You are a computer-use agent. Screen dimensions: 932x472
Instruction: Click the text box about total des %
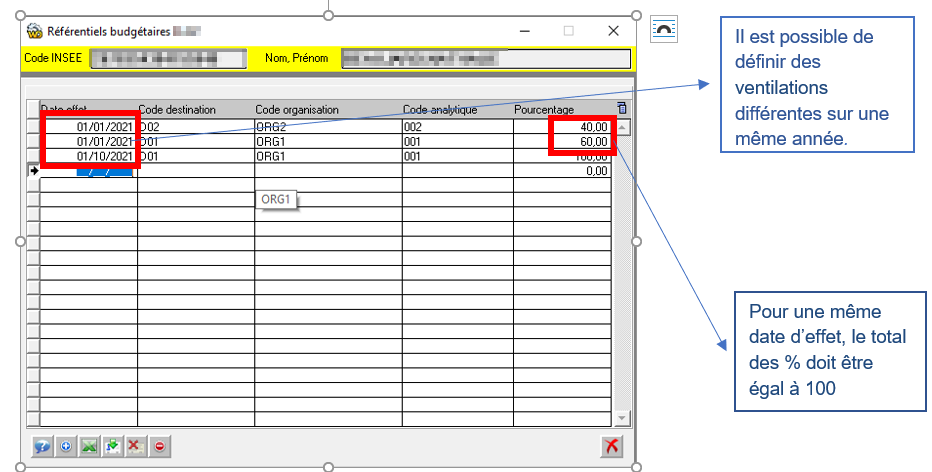click(830, 351)
